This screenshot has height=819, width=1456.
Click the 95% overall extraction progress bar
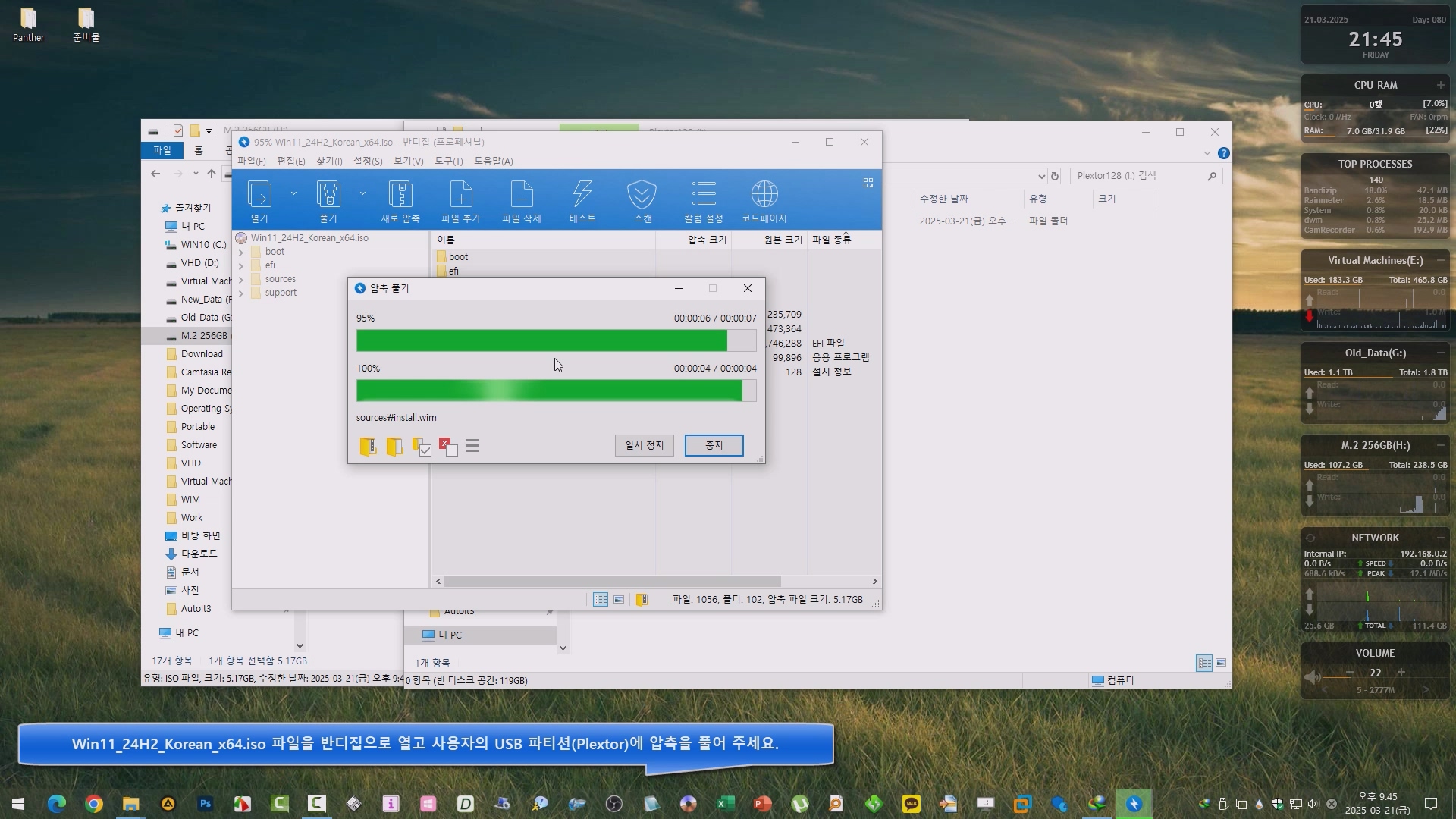[x=556, y=340]
